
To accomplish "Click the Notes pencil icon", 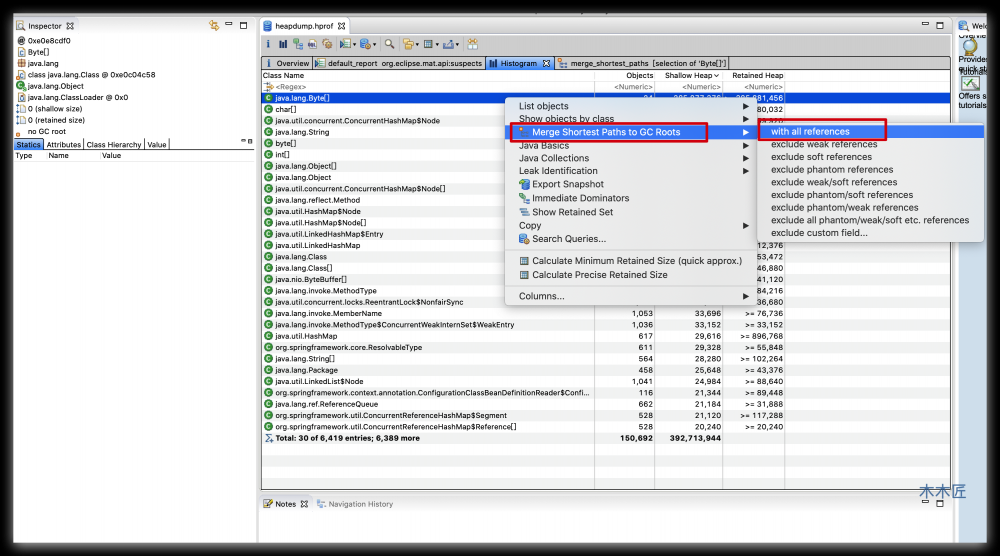I will pyautogui.click(x=268, y=504).
